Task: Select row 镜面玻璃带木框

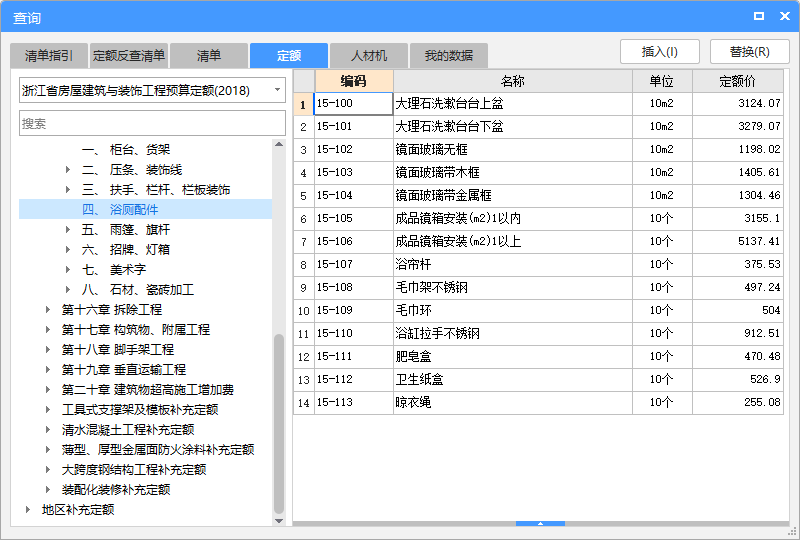Action: click(538, 173)
